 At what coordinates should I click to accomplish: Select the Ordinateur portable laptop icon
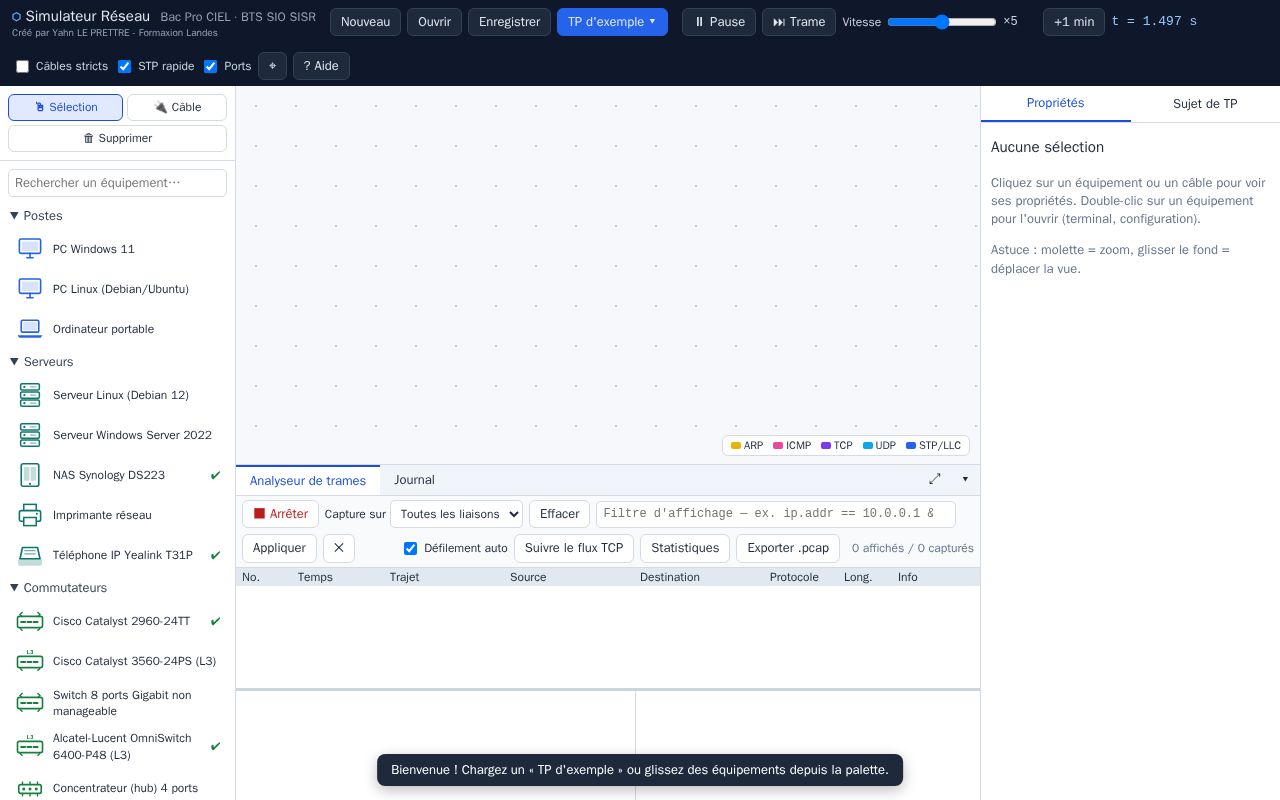30,329
